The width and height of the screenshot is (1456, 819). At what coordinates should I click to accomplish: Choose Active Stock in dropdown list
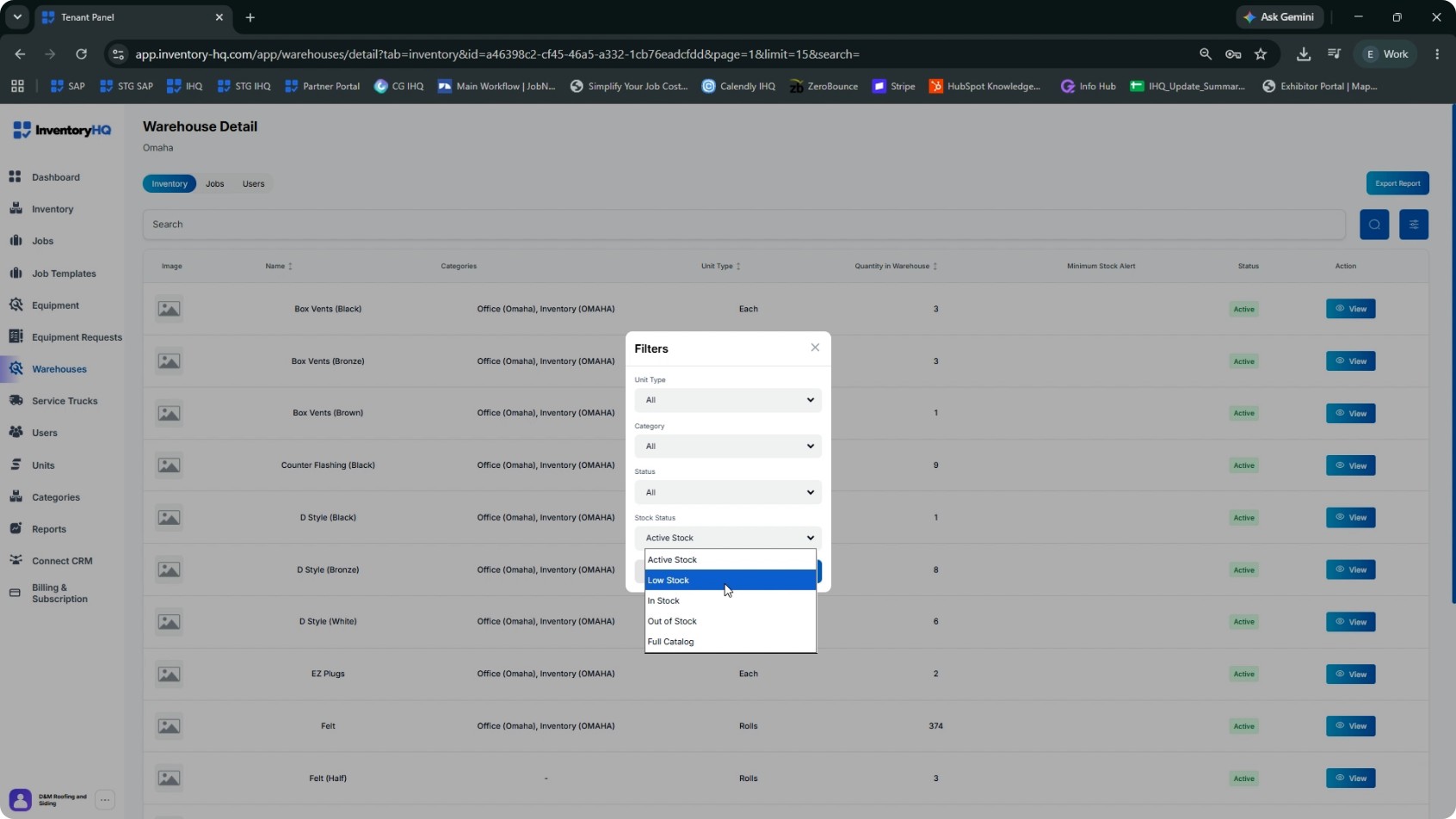[x=731, y=560]
